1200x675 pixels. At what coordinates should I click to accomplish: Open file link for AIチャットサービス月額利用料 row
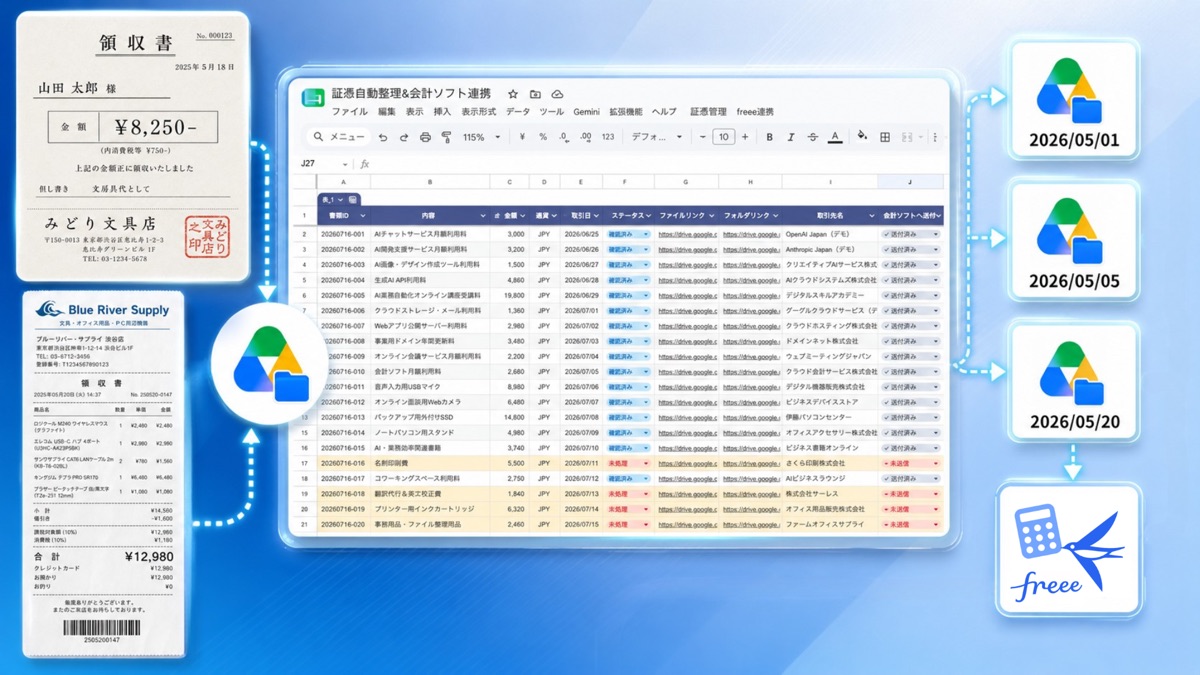coord(687,233)
